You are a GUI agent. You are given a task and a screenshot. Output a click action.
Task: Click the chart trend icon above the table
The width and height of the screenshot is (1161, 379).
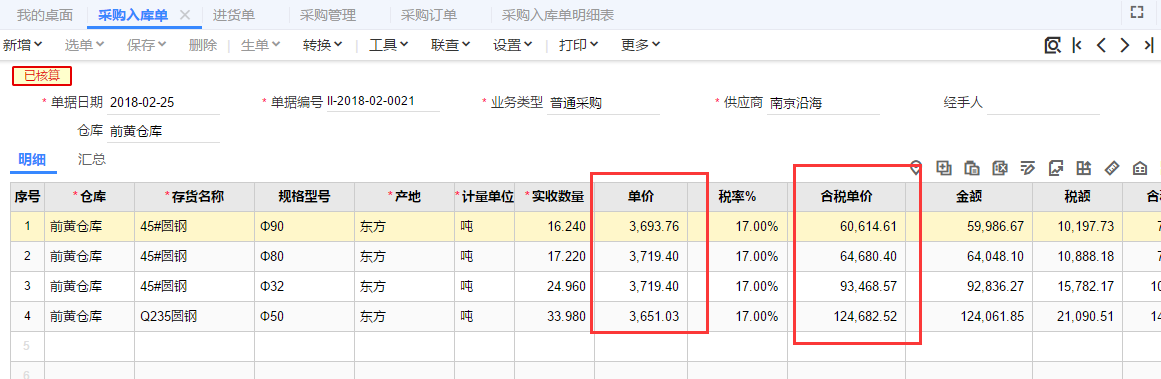pos(1056,167)
